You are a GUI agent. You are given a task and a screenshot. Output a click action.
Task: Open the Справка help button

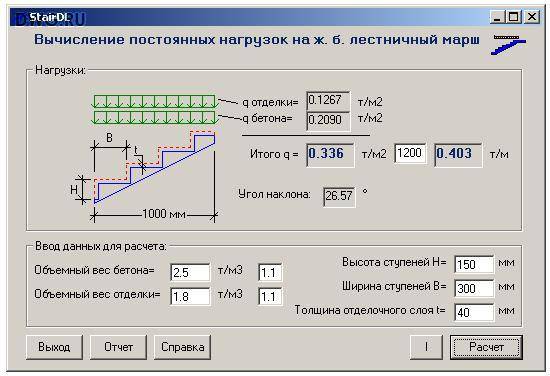click(182, 347)
